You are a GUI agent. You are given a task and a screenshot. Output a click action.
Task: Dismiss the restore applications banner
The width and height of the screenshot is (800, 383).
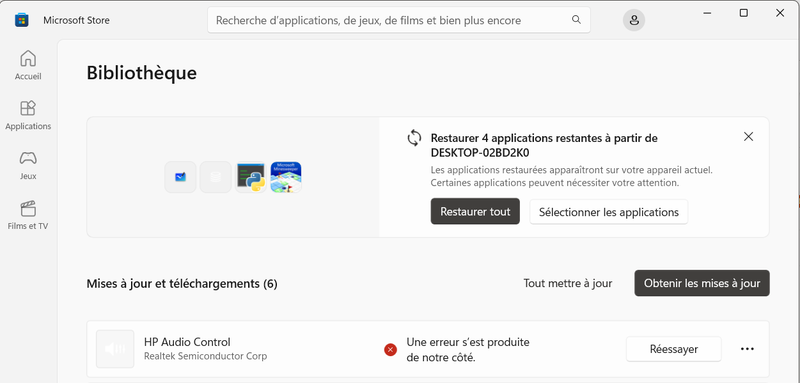(x=748, y=137)
